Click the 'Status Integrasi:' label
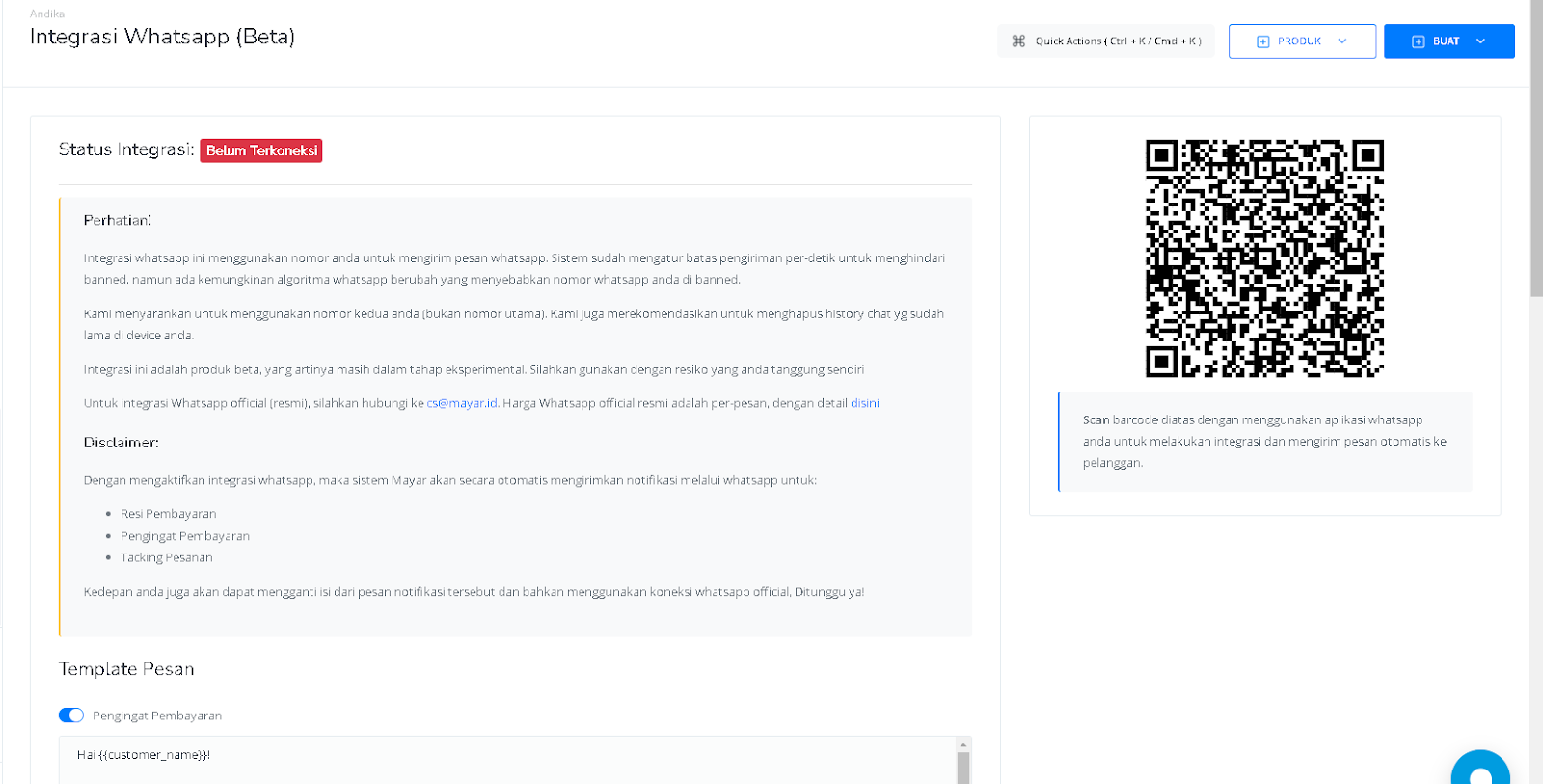1543x784 pixels. [x=126, y=149]
